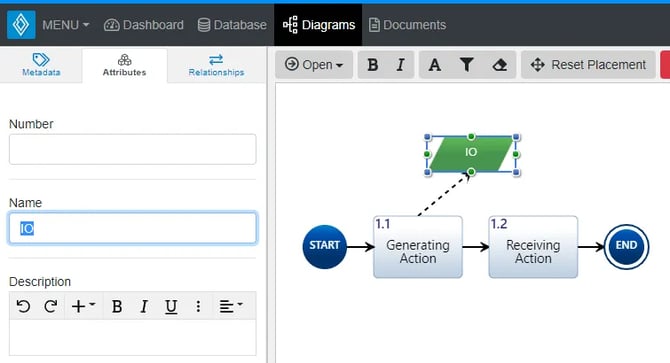Open the Dashboard page

[x=144, y=25]
